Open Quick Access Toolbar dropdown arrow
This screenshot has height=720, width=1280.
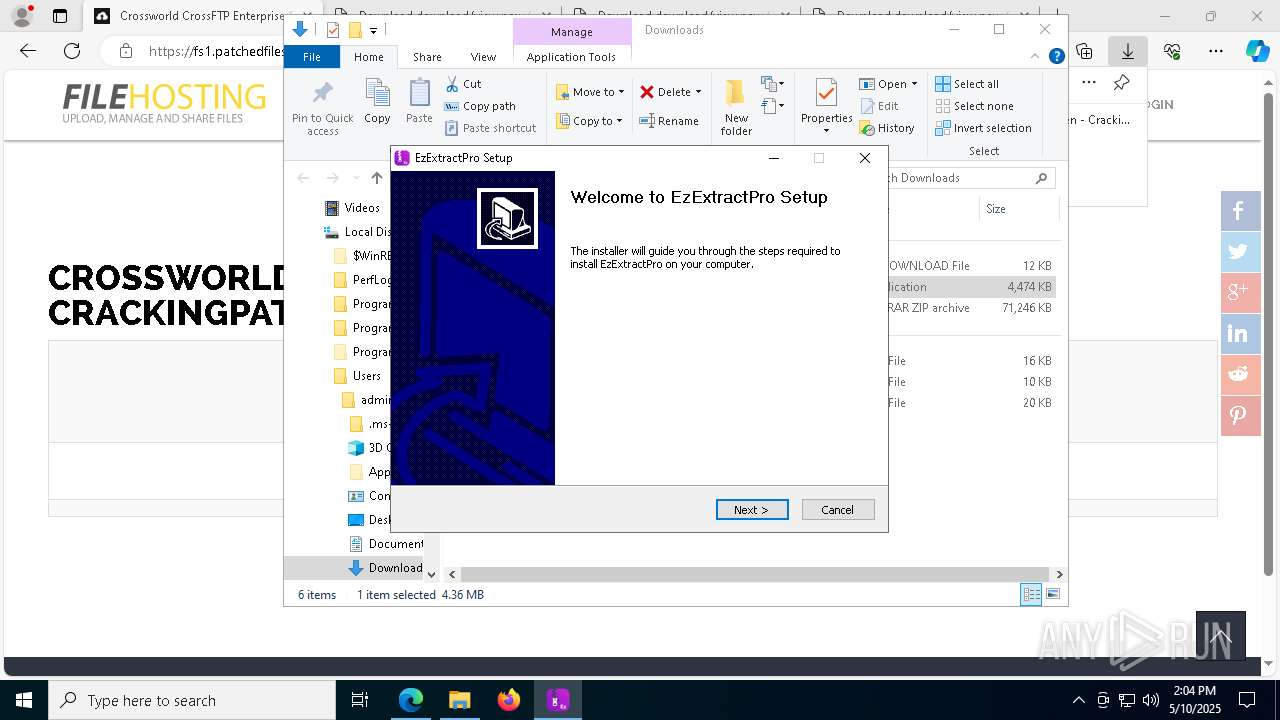(x=373, y=31)
